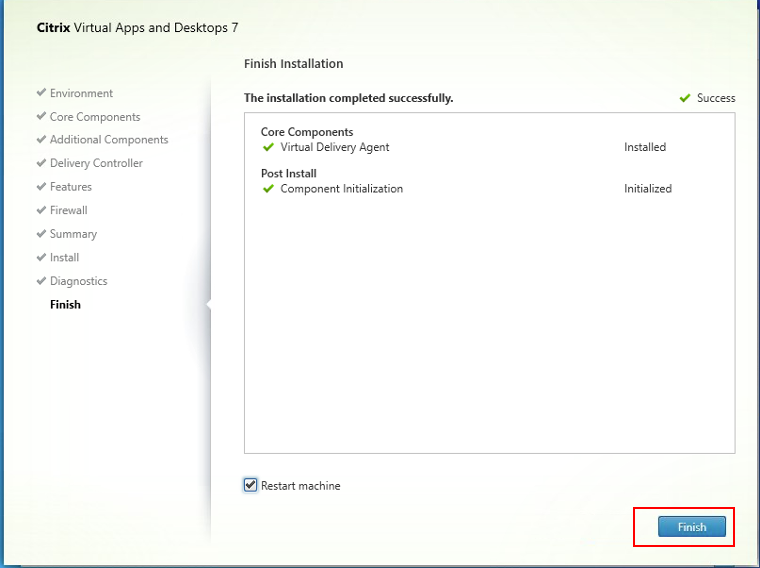
Task: Click the gray checkmark next to Firewall
Action: click(41, 209)
